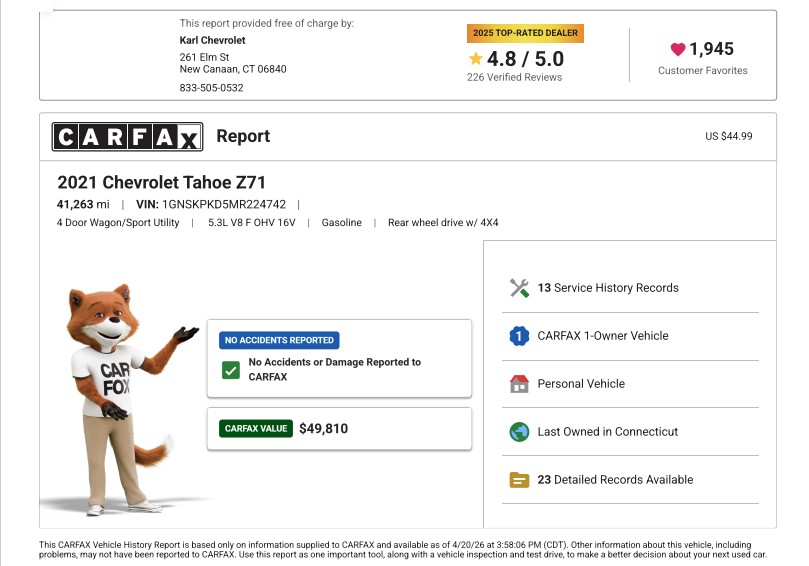Click the 2025 Top-Rated Dealer badge
The width and height of the screenshot is (809, 566).
(525, 33)
